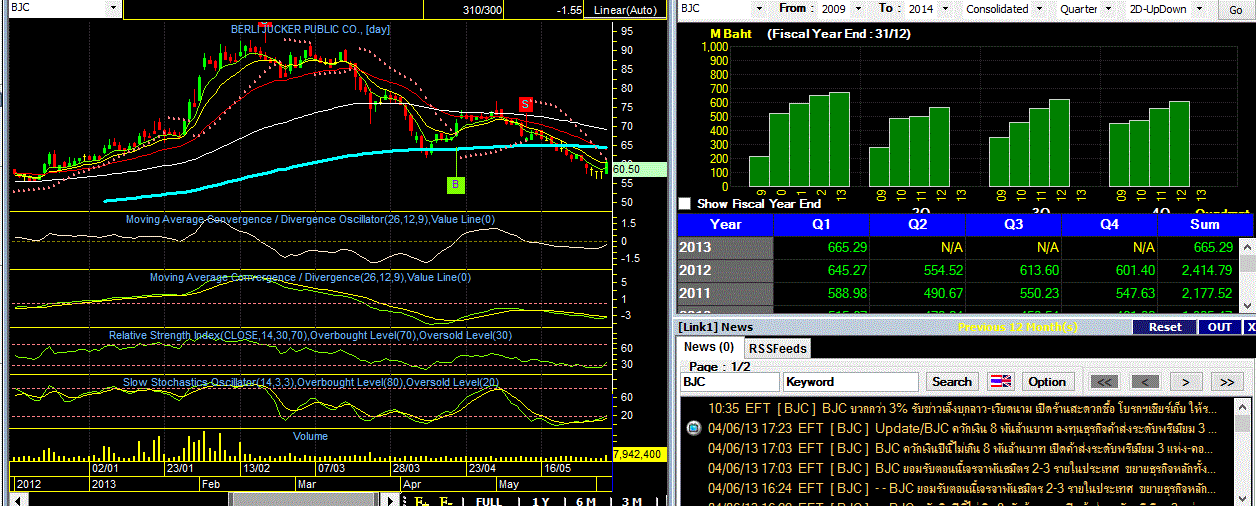Click the OUT button in news header

(1219, 327)
